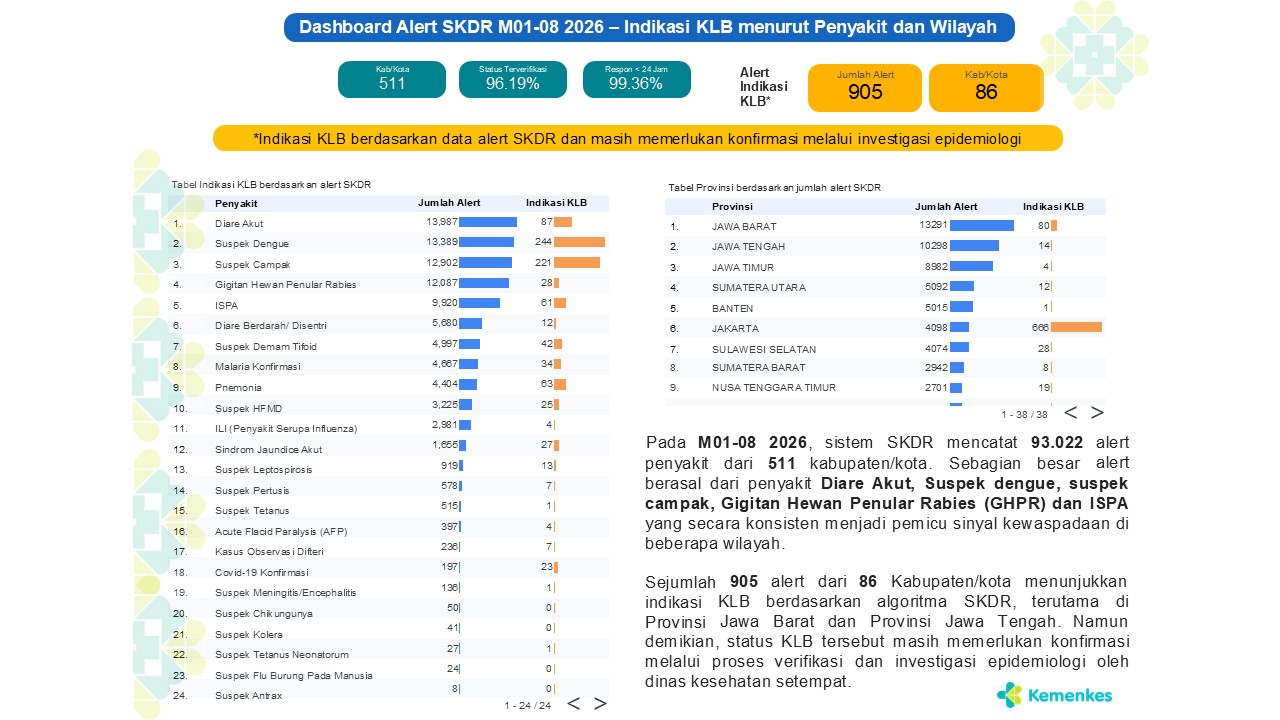Go to previous page of disease table
Screen dimensions: 1280x720
click(574, 704)
